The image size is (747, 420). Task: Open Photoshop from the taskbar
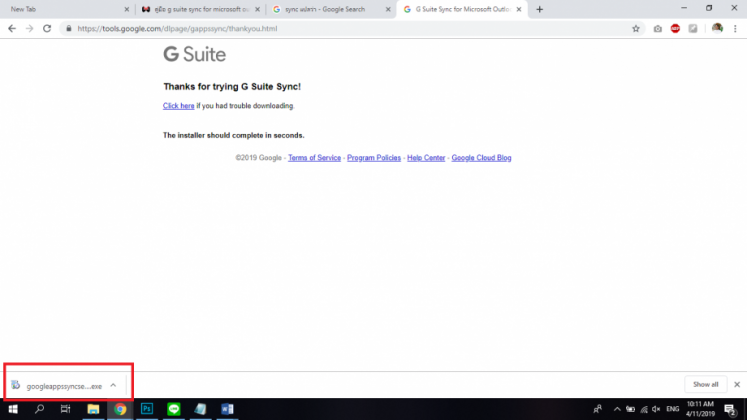point(146,409)
